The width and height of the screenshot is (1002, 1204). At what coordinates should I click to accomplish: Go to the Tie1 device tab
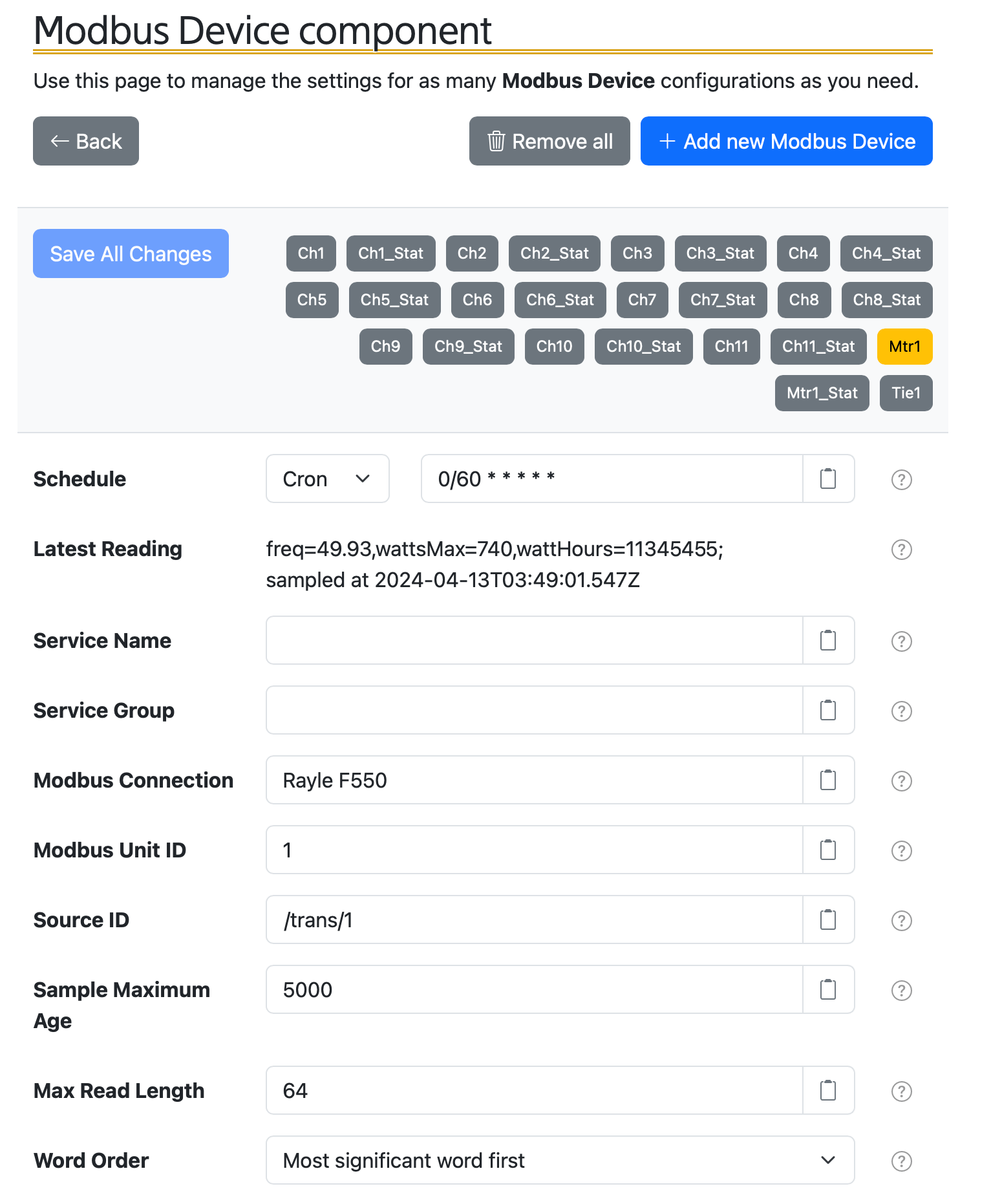click(906, 393)
